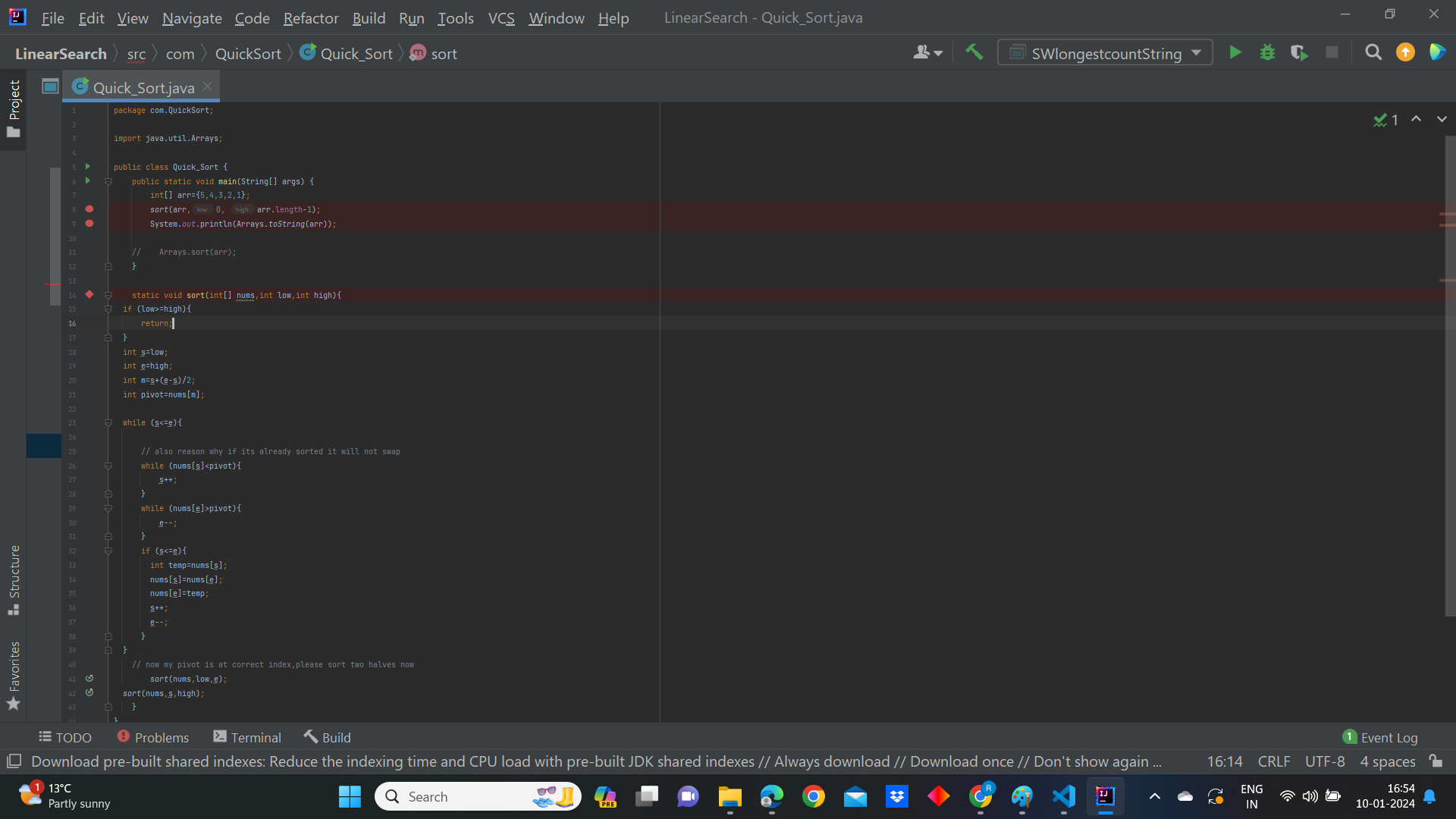The image size is (1456, 819).
Task: Open the Event Log
Action: [x=1389, y=736]
